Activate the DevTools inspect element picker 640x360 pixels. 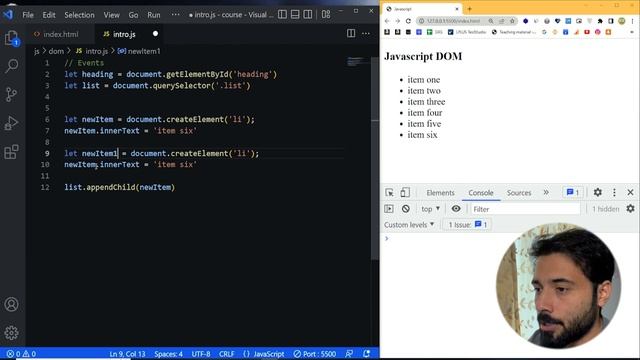pyautogui.click(x=389, y=193)
